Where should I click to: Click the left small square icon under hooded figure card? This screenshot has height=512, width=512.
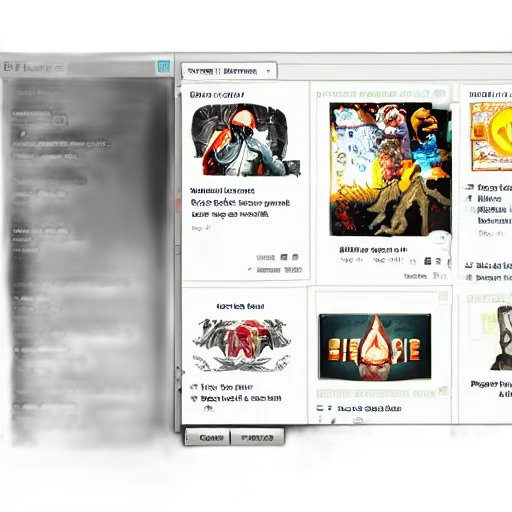[284, 257]
